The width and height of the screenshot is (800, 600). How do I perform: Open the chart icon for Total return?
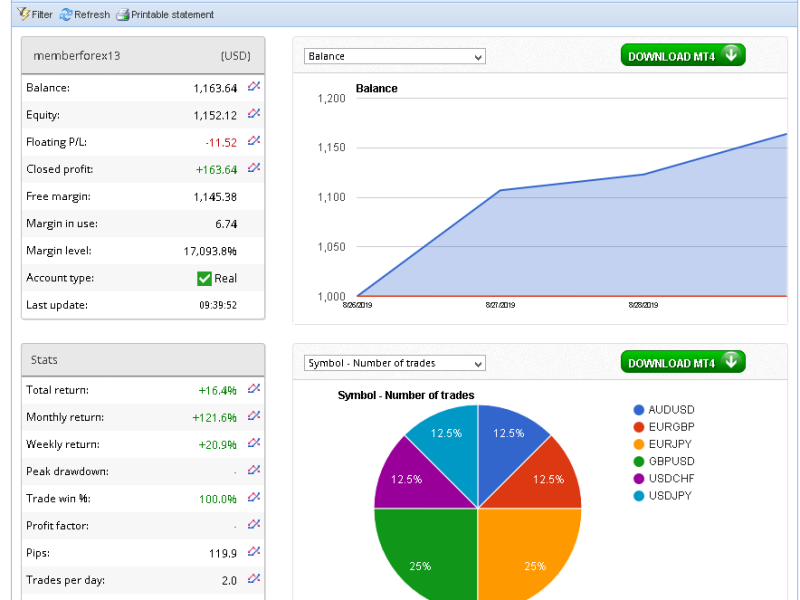[254, 389]
